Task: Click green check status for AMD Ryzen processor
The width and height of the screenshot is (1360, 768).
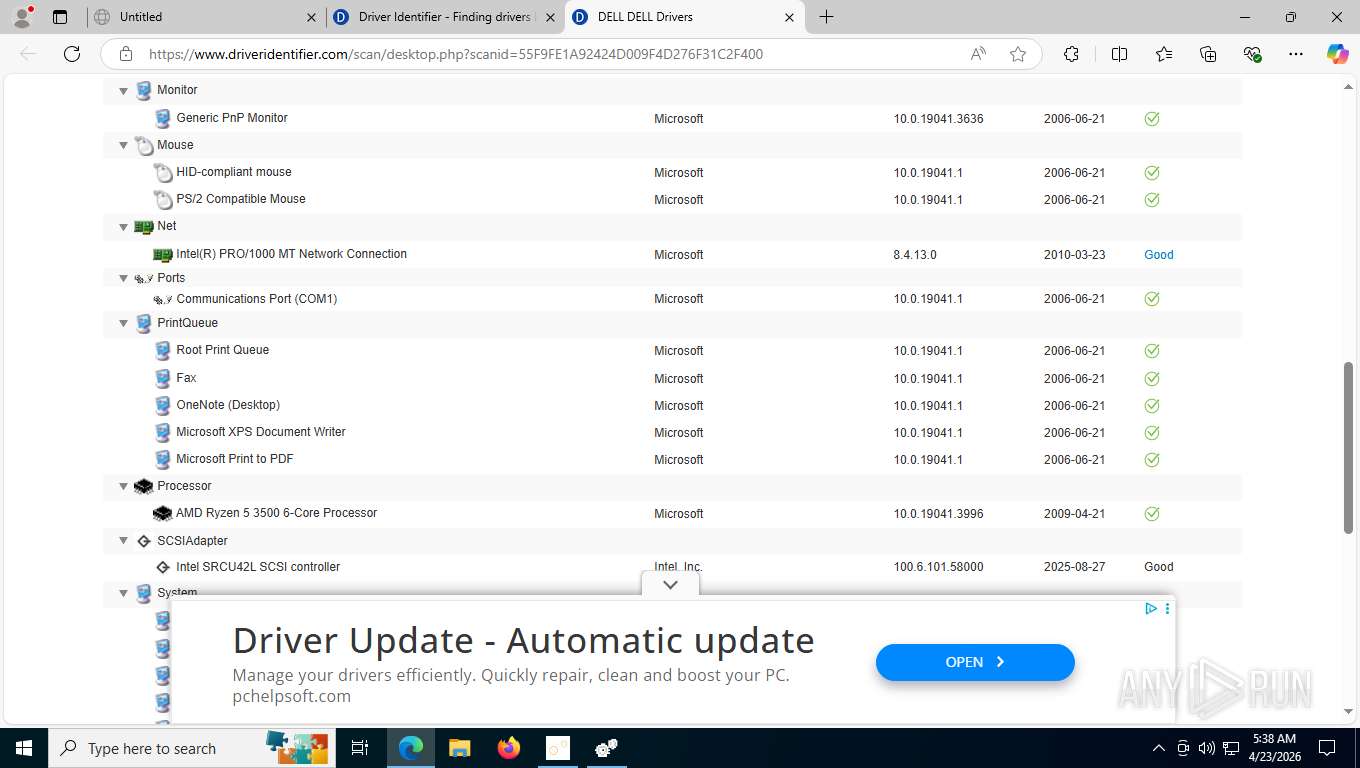Action: point(1152,513)
